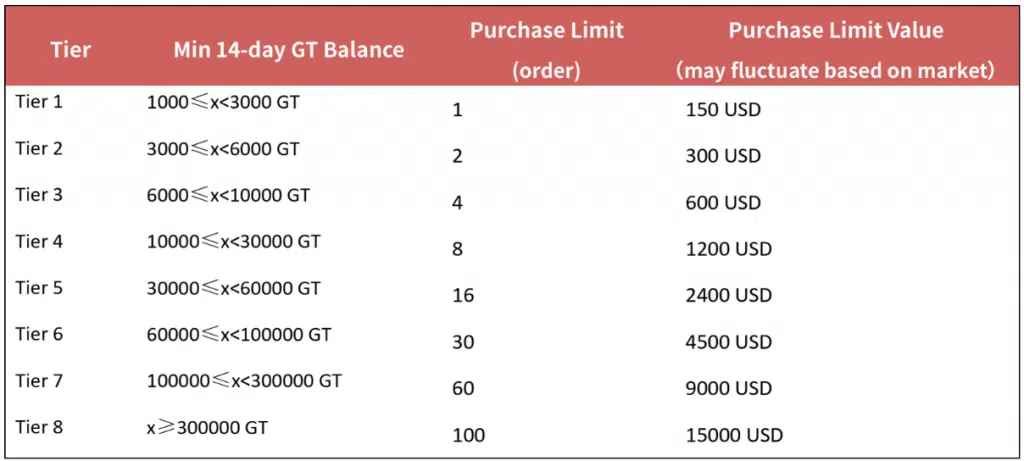
Task: Select the Tier 1 row label
Action: click(39, 102)
